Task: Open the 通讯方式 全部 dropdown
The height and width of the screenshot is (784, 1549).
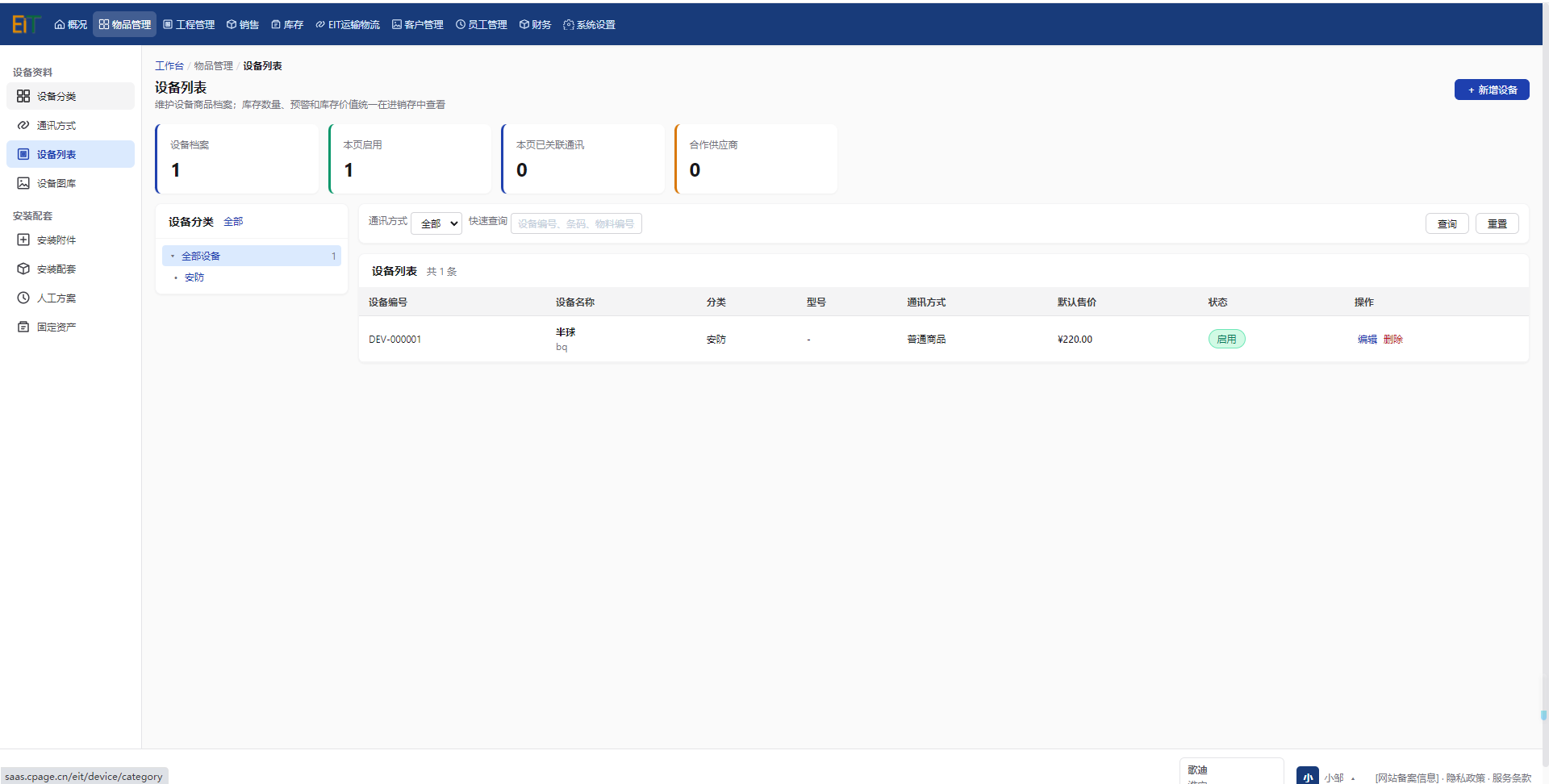Action: click(x=436, y=223)
